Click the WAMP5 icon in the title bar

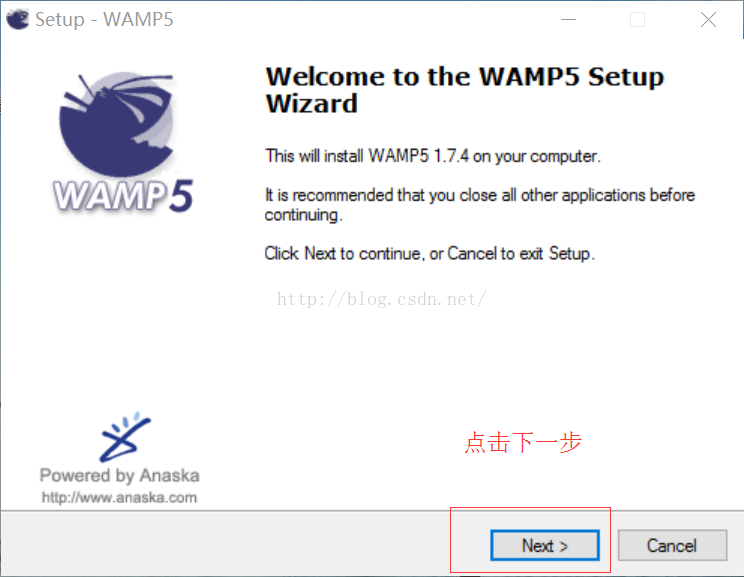pyautogui.click(x=18, y=19)
